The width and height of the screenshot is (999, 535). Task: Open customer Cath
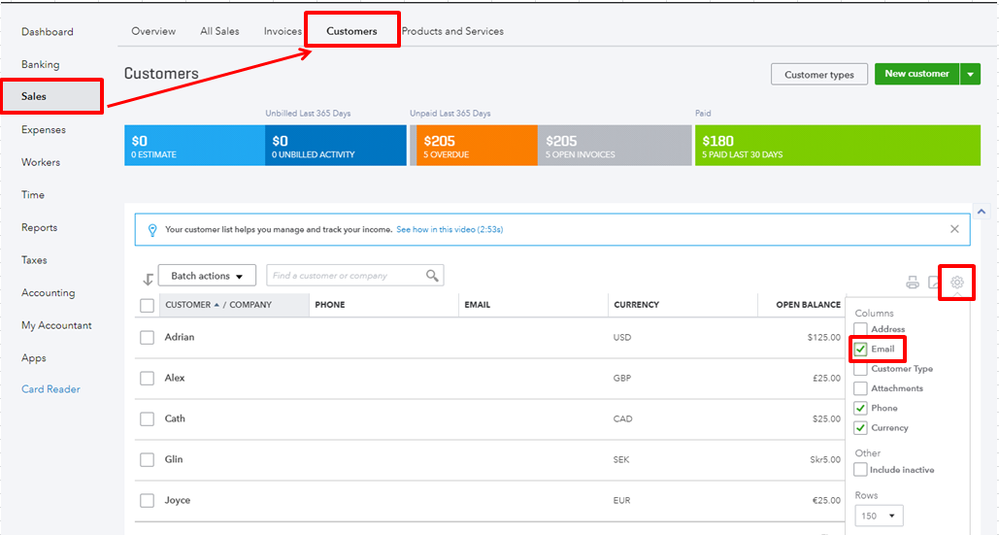pos(175,418)
